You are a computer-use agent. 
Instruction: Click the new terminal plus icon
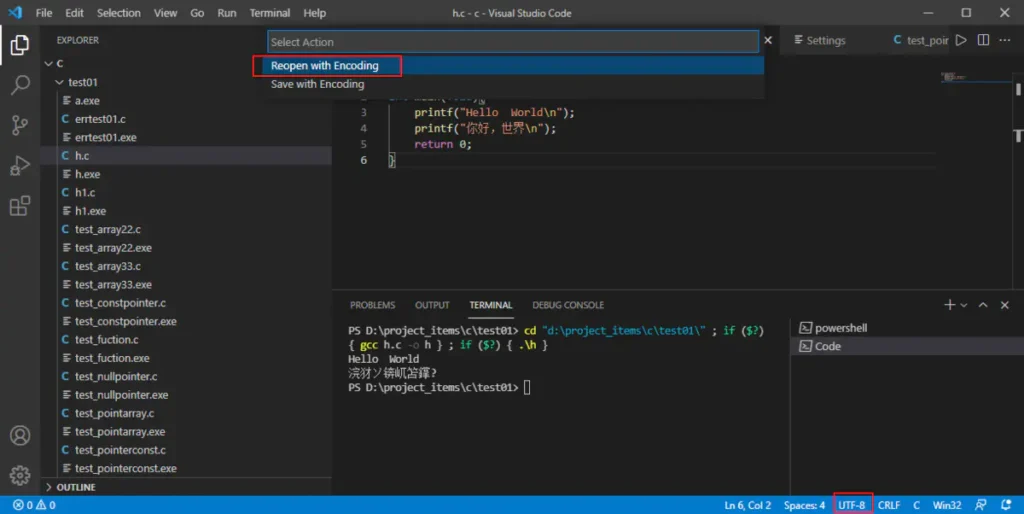click(x=949, y=305)
